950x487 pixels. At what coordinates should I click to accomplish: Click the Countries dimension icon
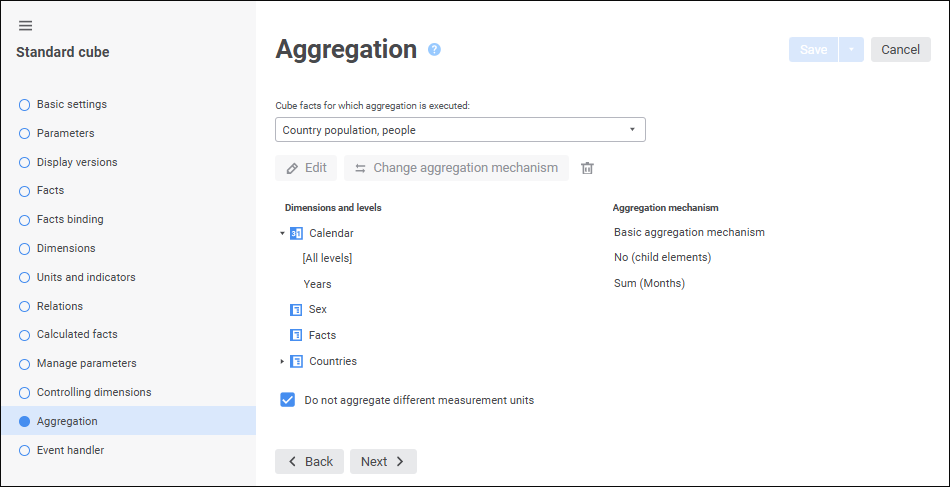(x=296, y=362)
